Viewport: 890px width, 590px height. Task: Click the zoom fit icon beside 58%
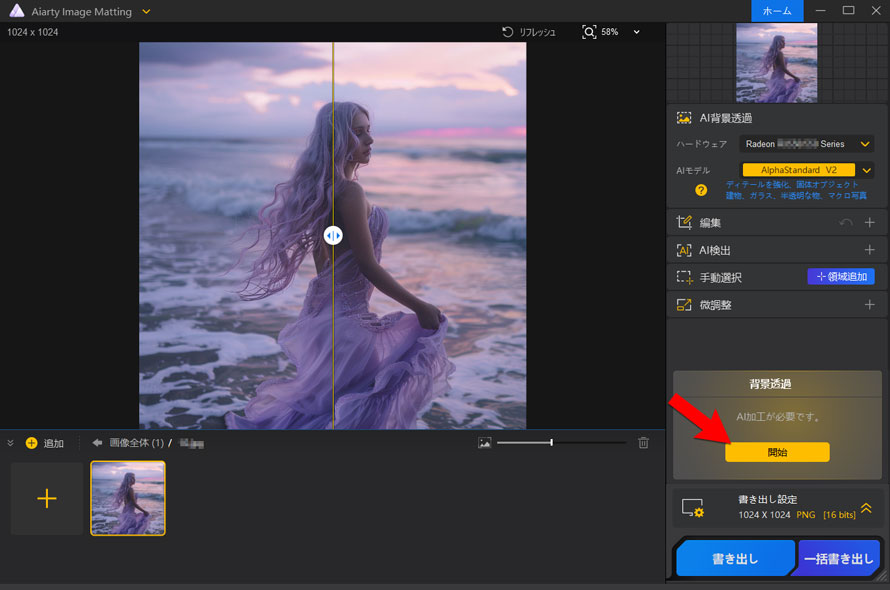[x=589, y=32]
